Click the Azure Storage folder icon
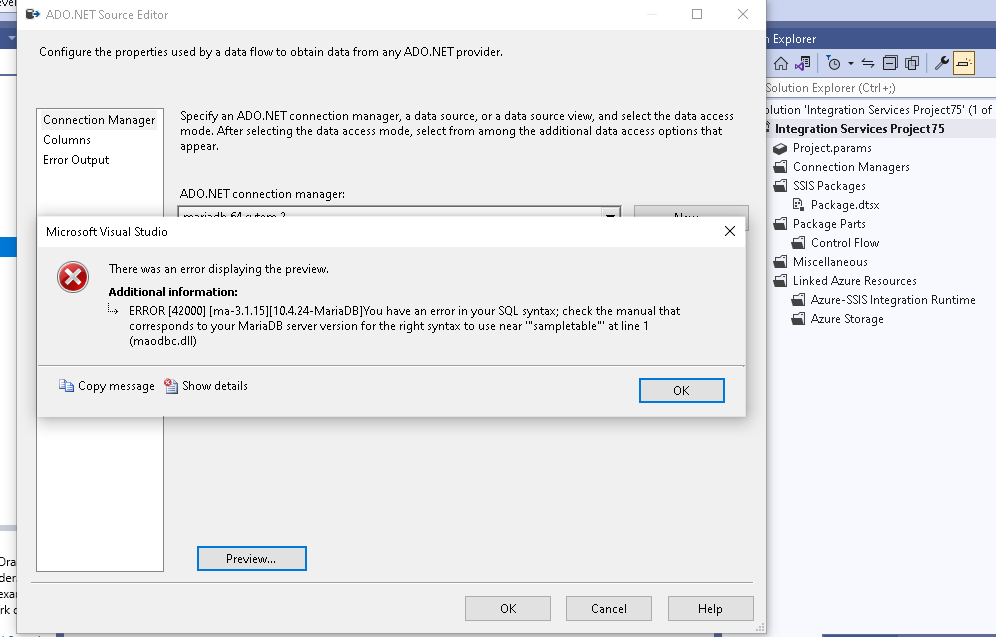Image resolution: width=996 pixels, height=637 pixels. (798, 319)
